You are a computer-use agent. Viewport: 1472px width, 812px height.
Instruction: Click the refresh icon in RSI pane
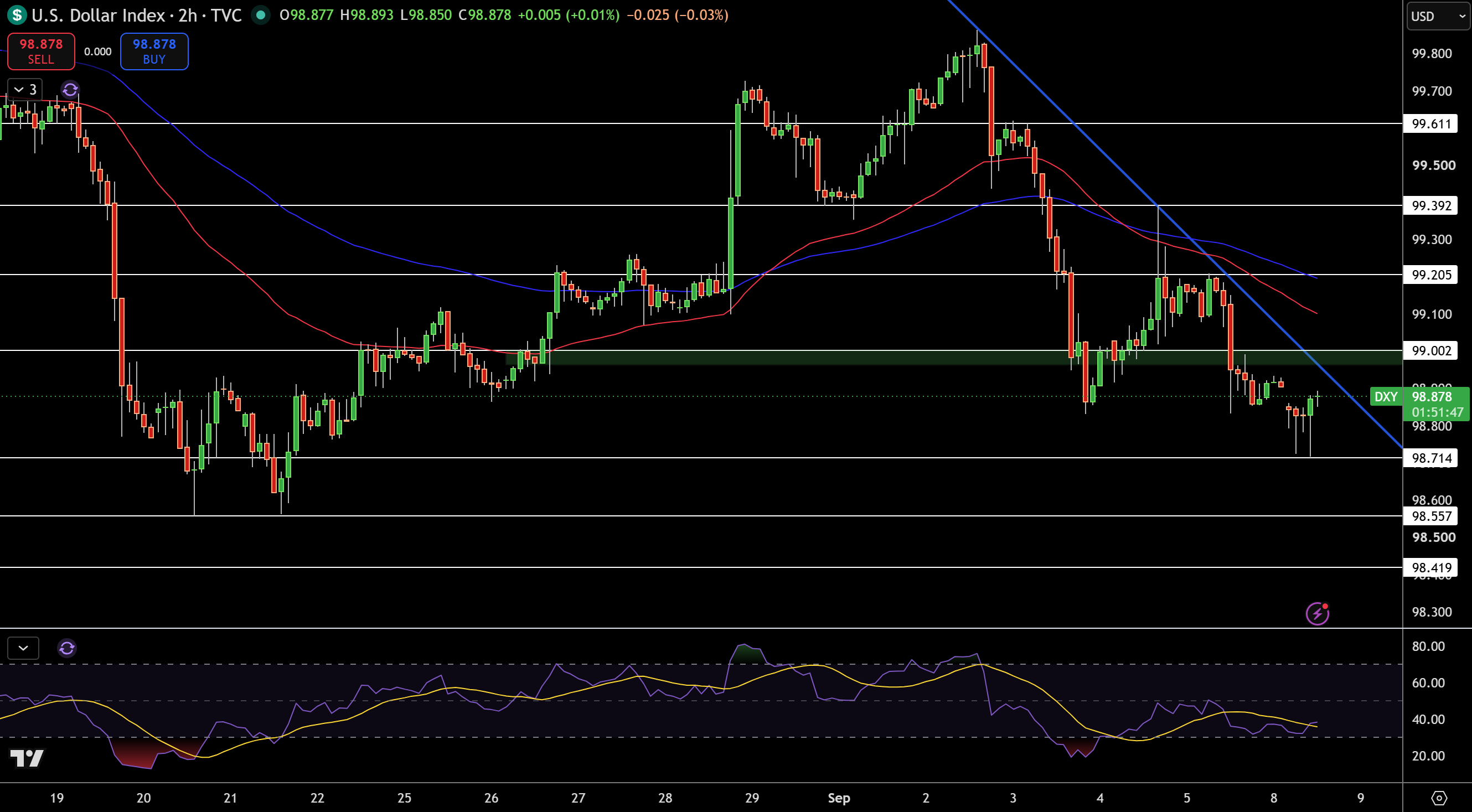click(x=67, y=648)
